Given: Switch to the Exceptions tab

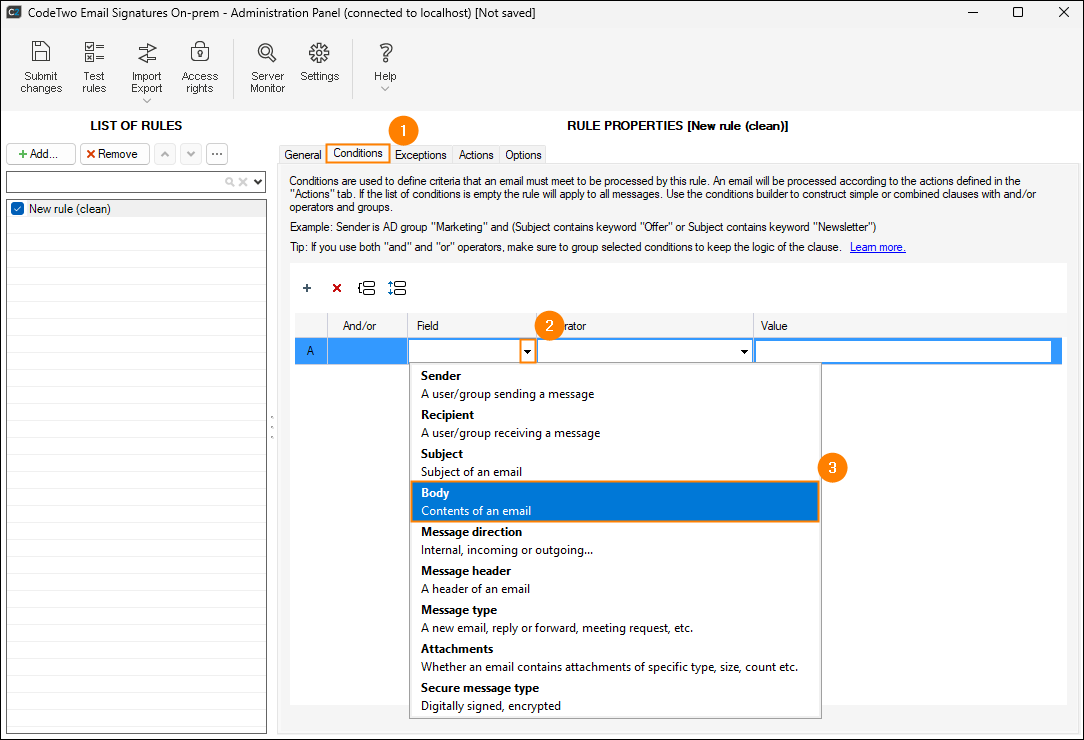Looking at the screenshot, I should 420,155.
